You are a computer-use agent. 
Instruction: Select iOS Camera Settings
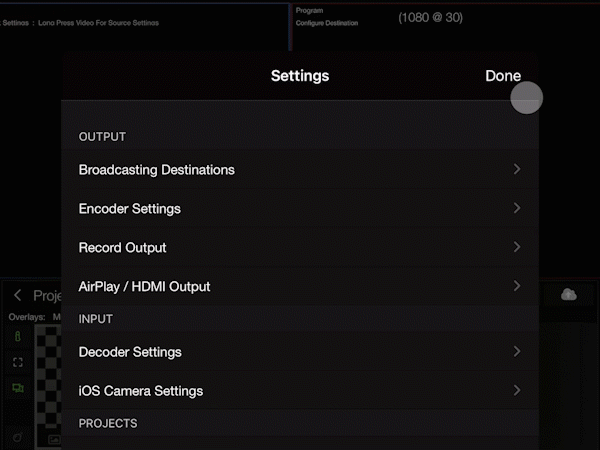pos(141,390)
